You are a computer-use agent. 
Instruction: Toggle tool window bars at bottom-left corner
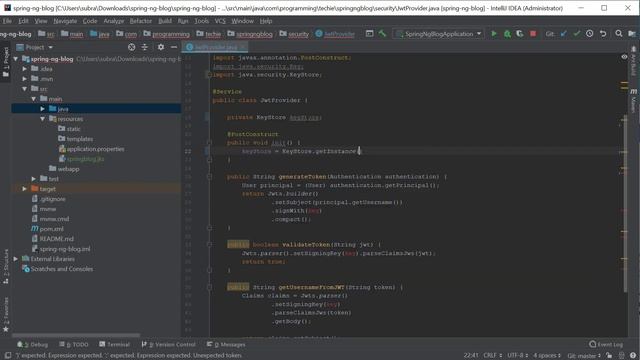pyautogui.click(x=8, y=356)
